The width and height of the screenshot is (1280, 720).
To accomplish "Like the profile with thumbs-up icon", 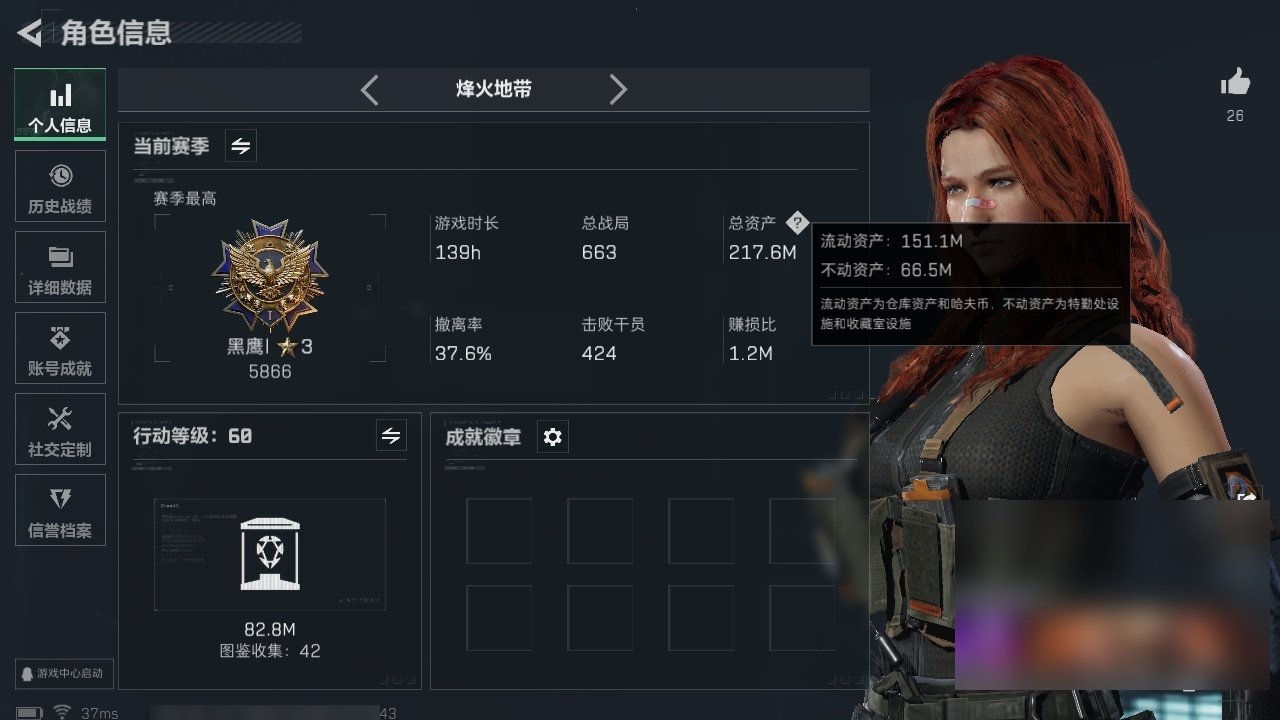I will pos(1235,83).
